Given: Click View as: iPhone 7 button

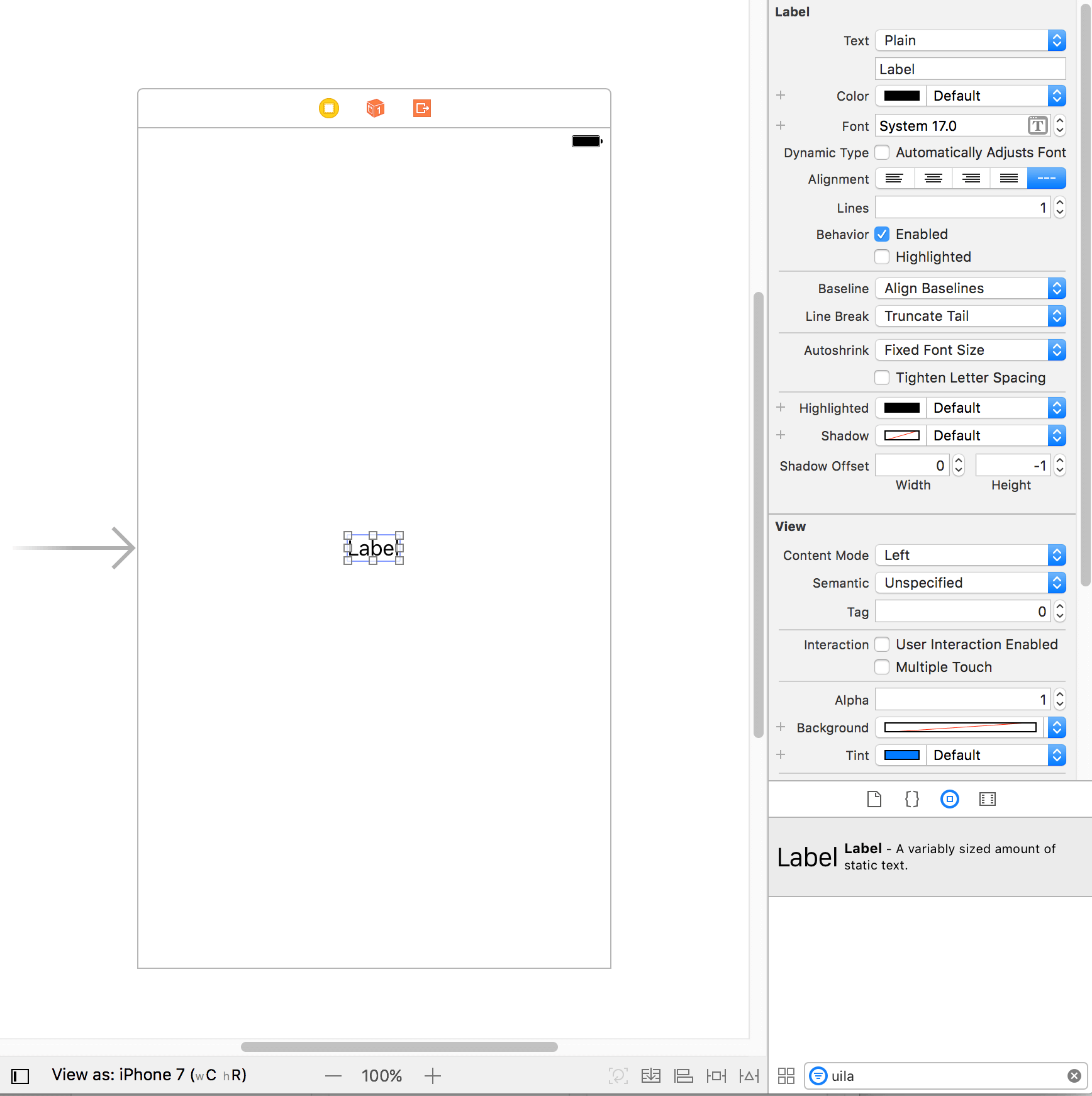Looking at the screenshot, I should point(149,1075).
